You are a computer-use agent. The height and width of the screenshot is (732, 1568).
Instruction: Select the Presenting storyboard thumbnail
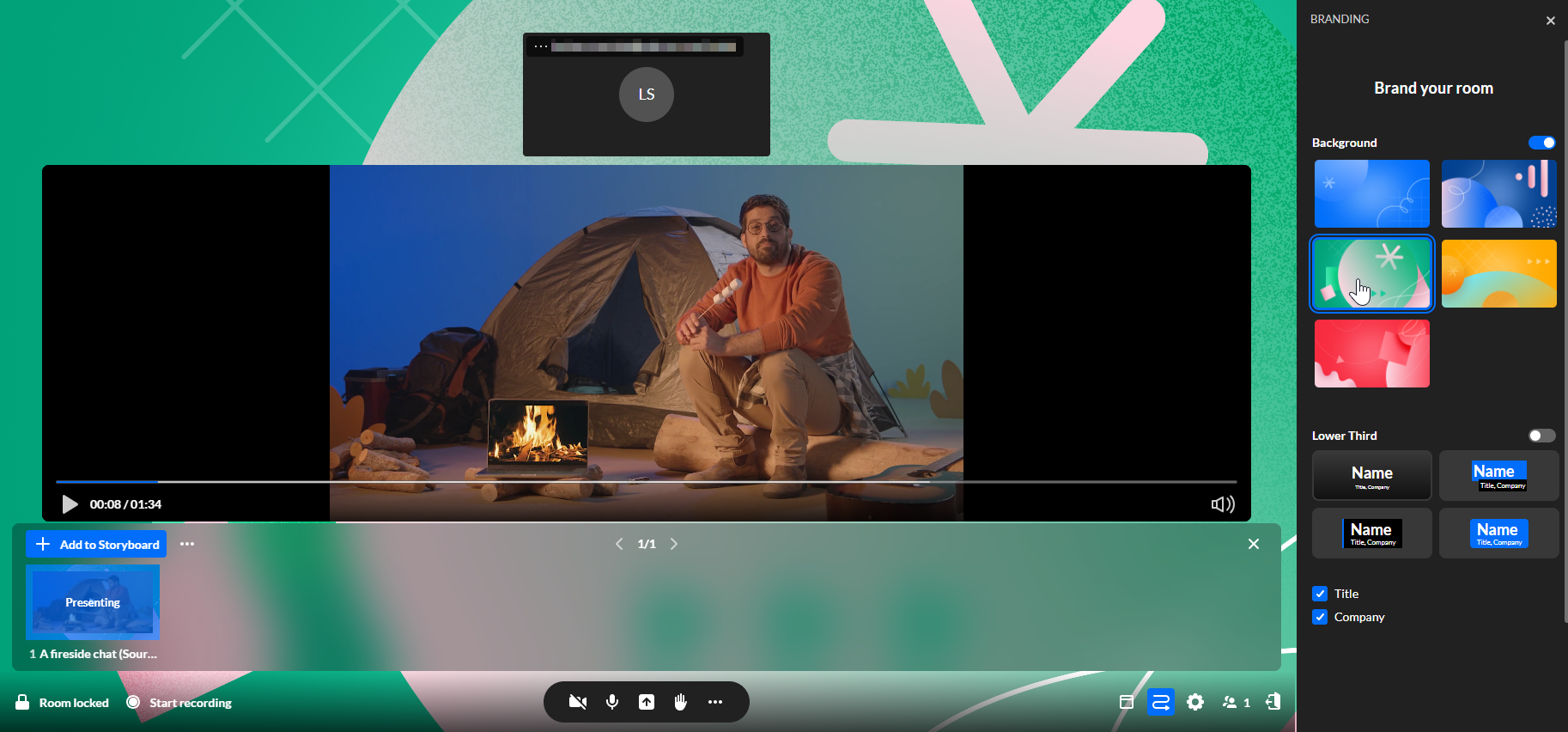click(x=93, y=602)
